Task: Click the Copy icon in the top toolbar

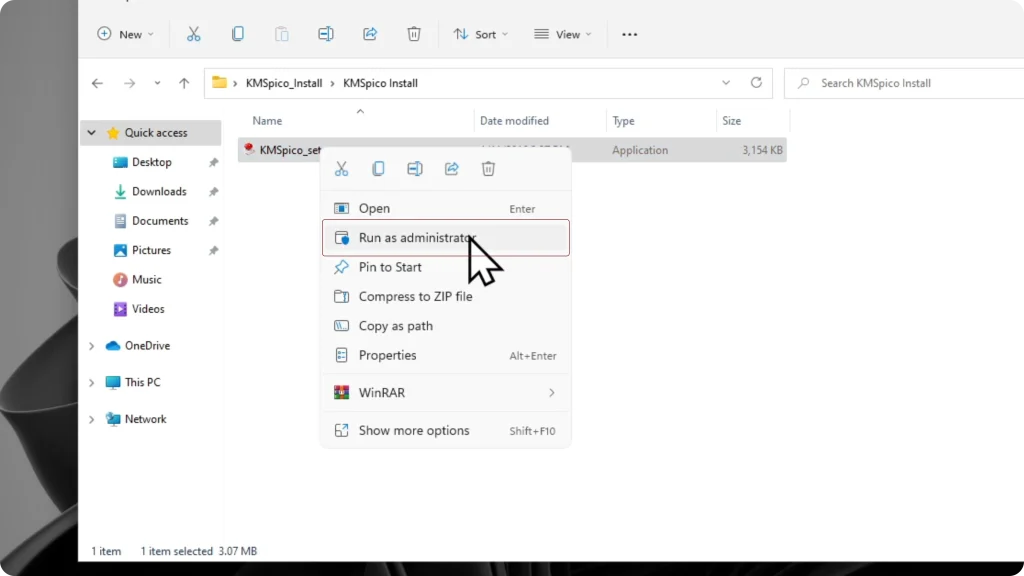Action: click(x=238, y=34)
